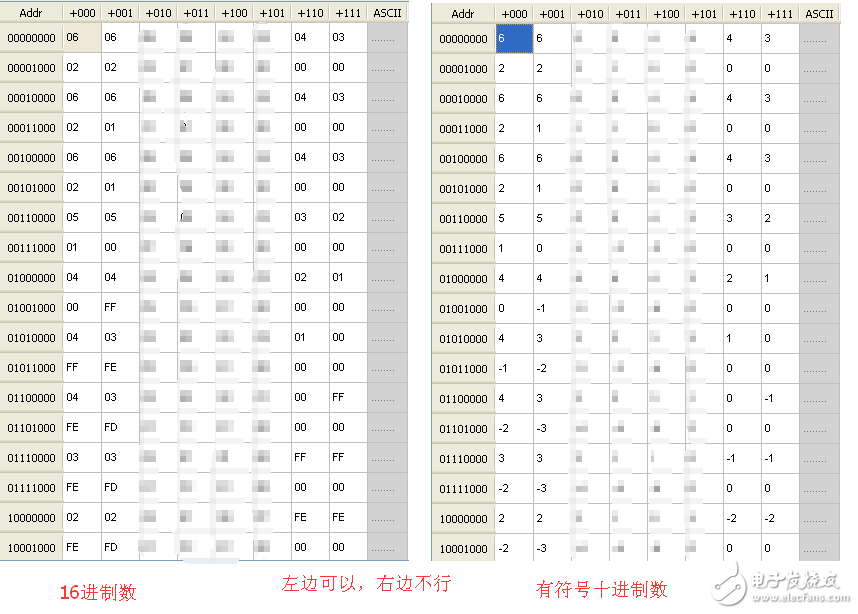Click ASCII dots in decimal row 01111000
This screenshot has height=614, width=858.
click(x=815, y=491)
